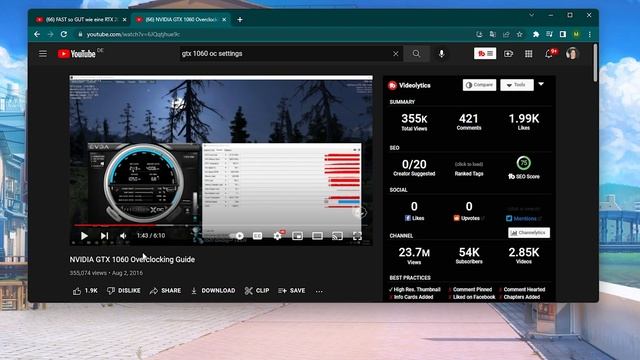Click the Reddit Upvotes icon
This screenshot has height=360, width=640.
tap(456, 218)
